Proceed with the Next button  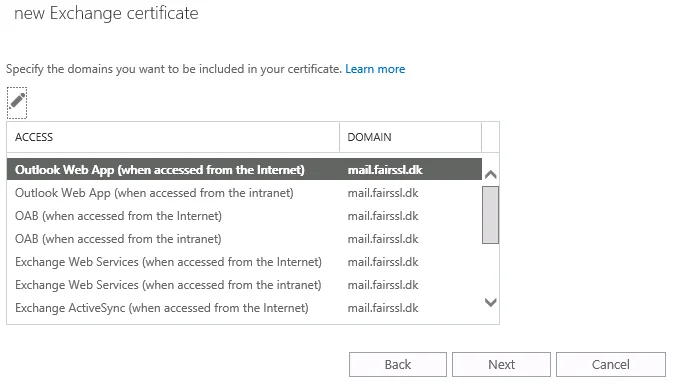501,365
